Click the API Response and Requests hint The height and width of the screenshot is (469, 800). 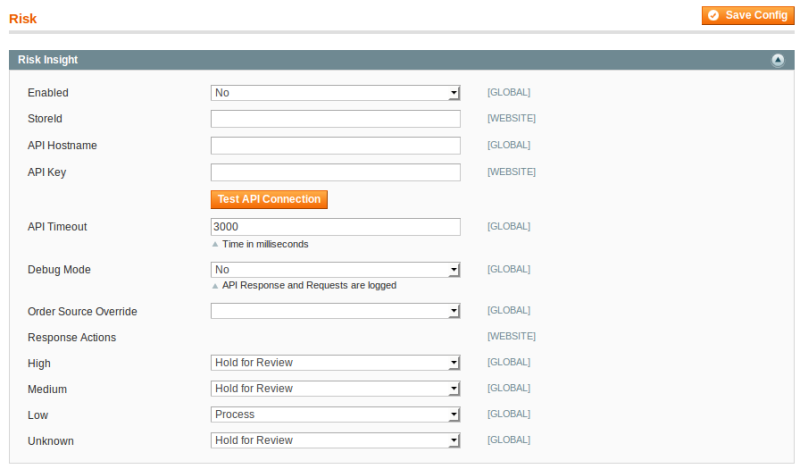tap(308, 285)
